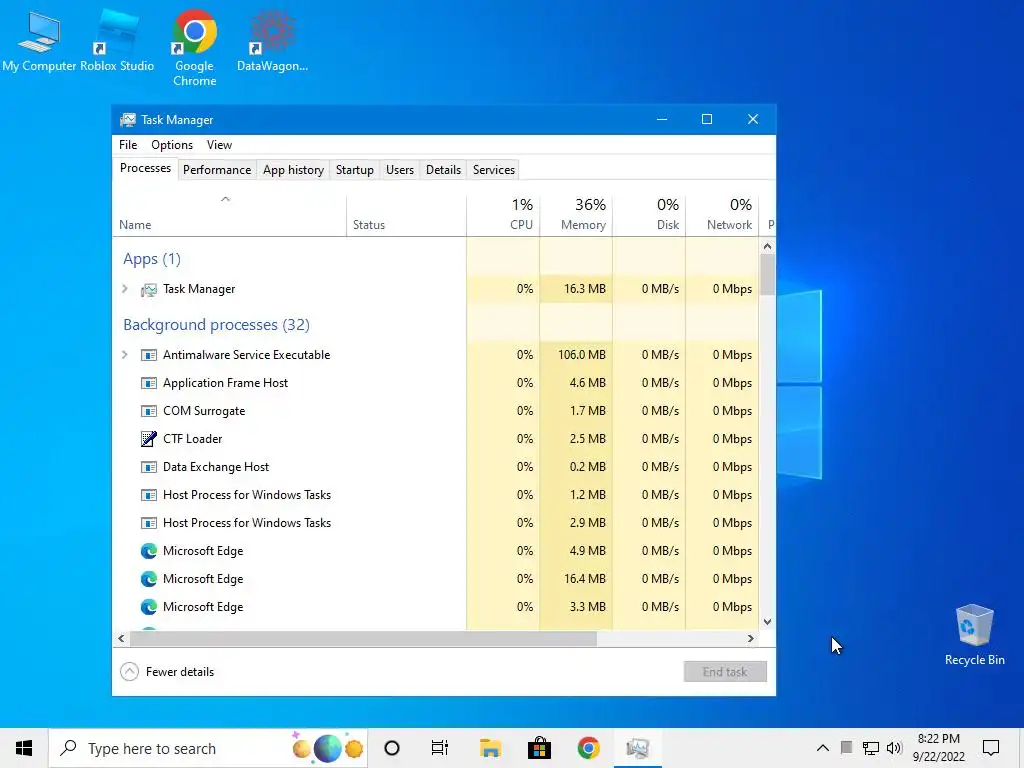Click the Antimalware Service Executable icon
The width and height of the screenshot is (1024, 768).
(x=149, y=355)
